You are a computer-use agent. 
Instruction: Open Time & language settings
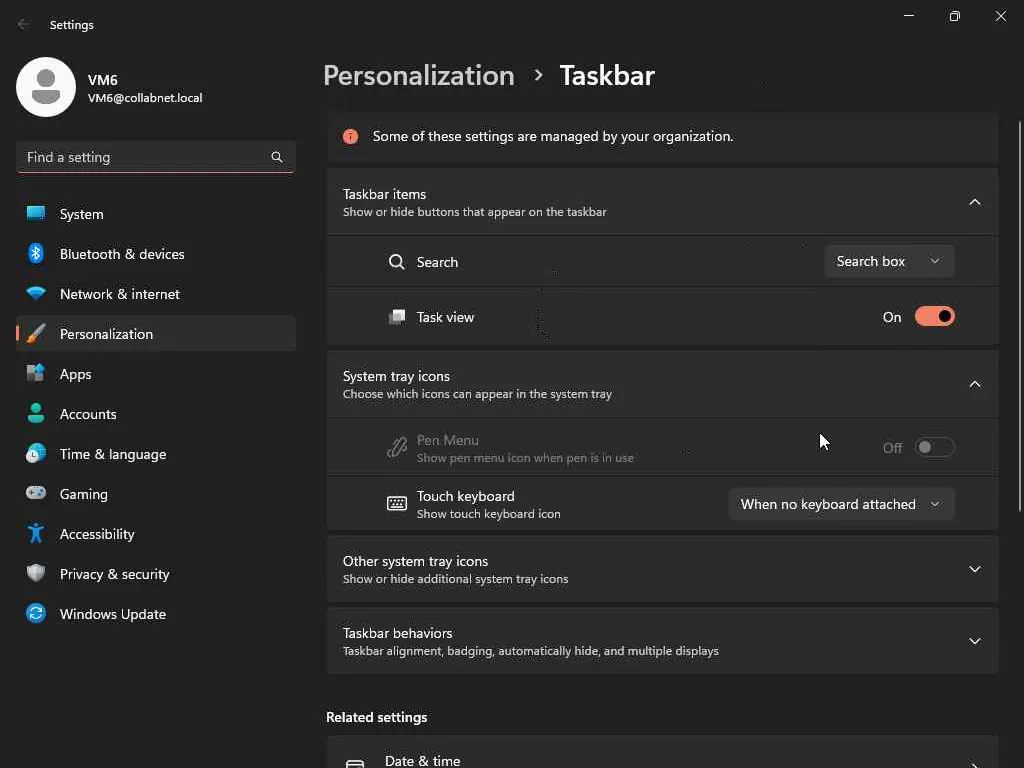[x=112, y=454]
